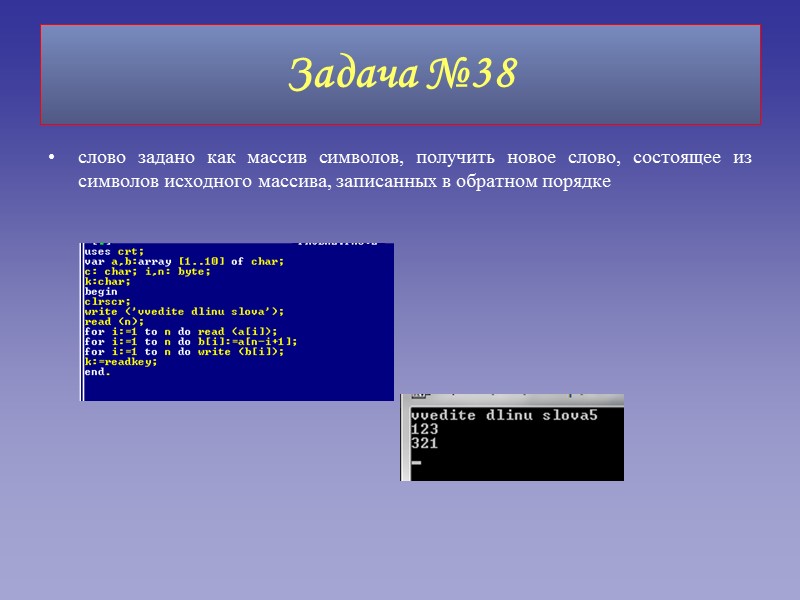Viewport: 800px width, 600px height.
Task: Click the line 'c: char; i,n: byte;'
Action: (x=147, y=271)
